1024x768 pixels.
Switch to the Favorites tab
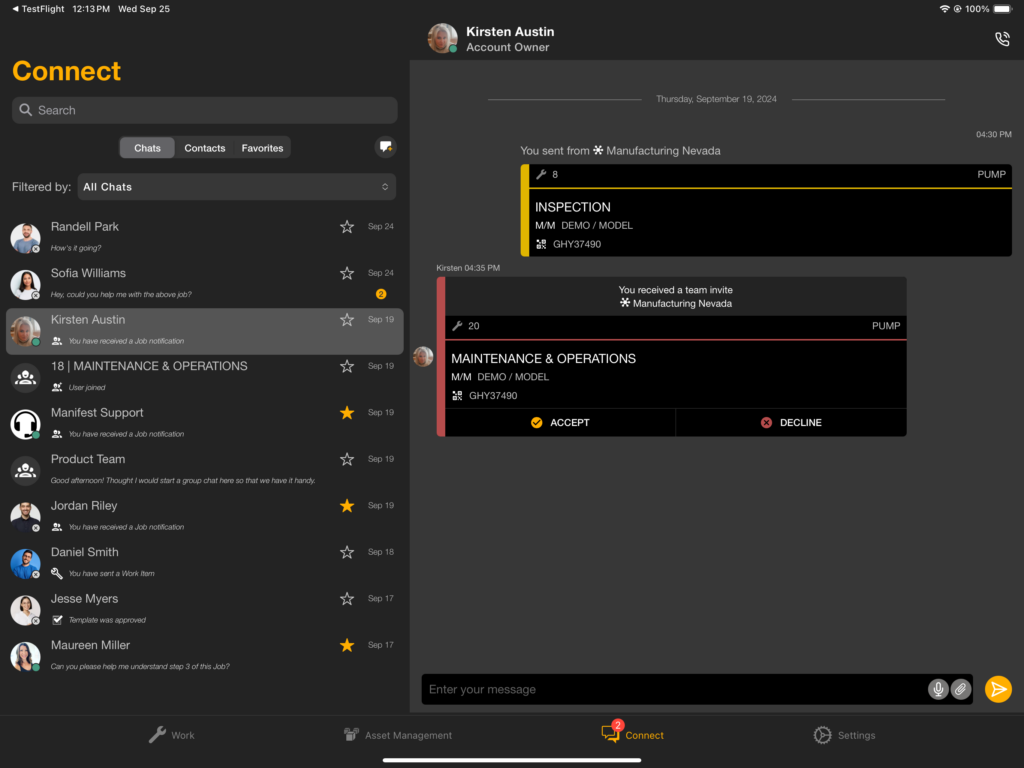tap(262, 148)
